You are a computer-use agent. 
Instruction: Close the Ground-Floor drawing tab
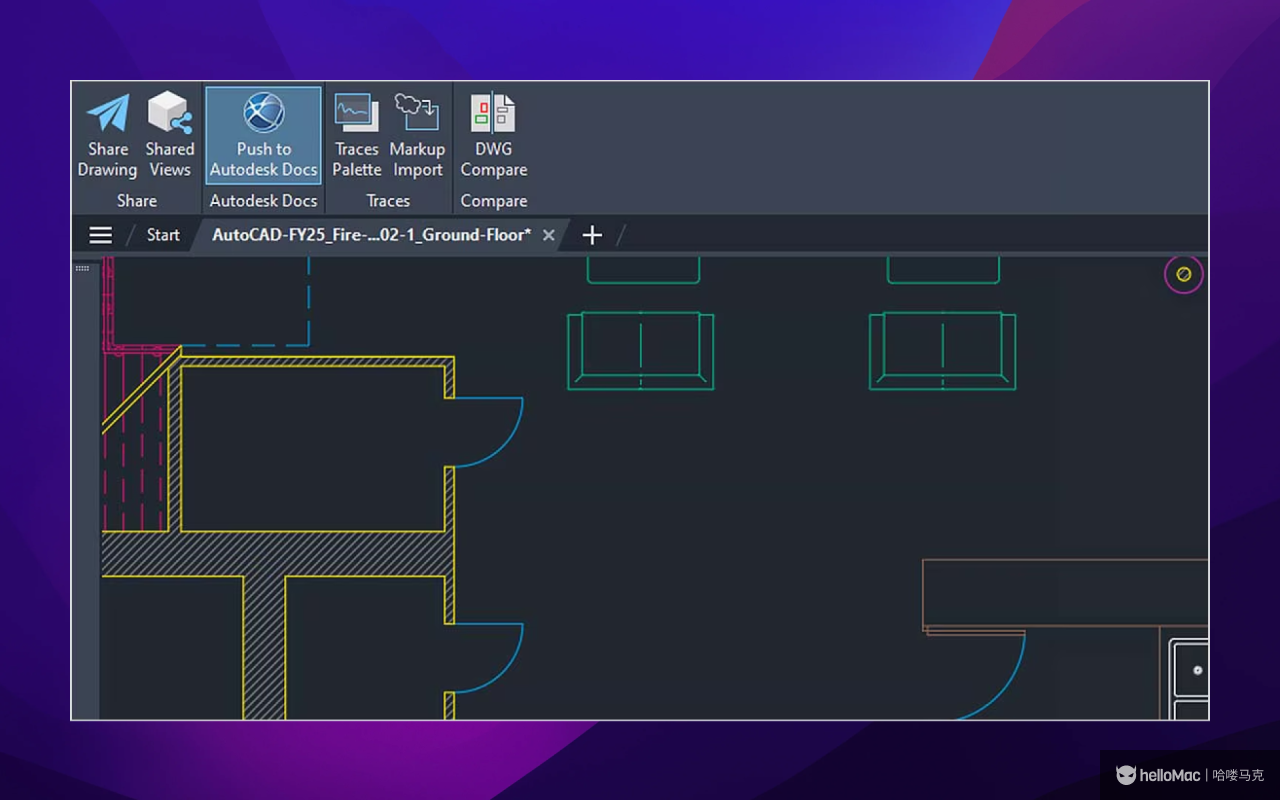[548, 235]
